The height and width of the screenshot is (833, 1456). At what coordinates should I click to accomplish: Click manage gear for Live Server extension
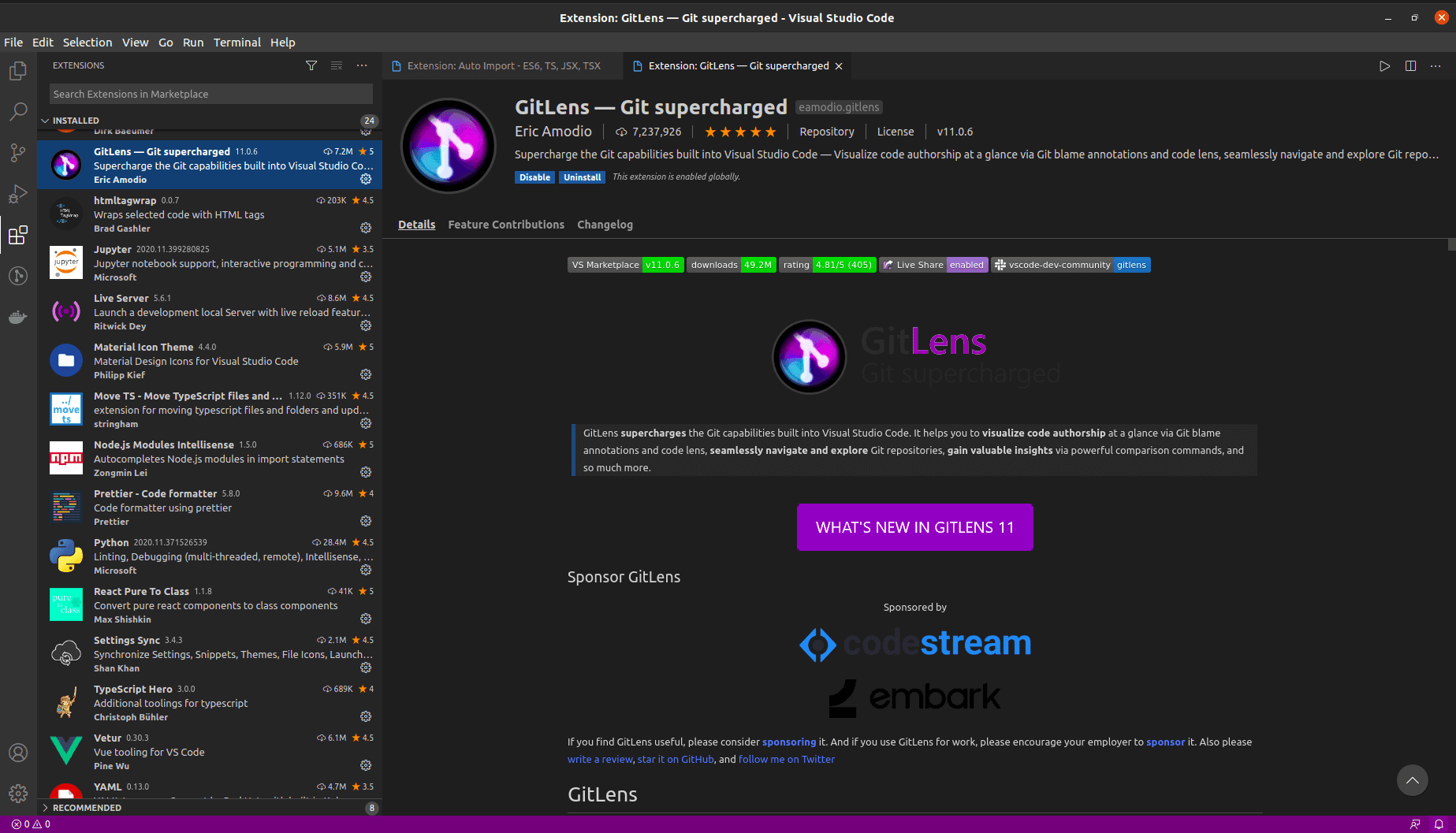coord(366,325)
